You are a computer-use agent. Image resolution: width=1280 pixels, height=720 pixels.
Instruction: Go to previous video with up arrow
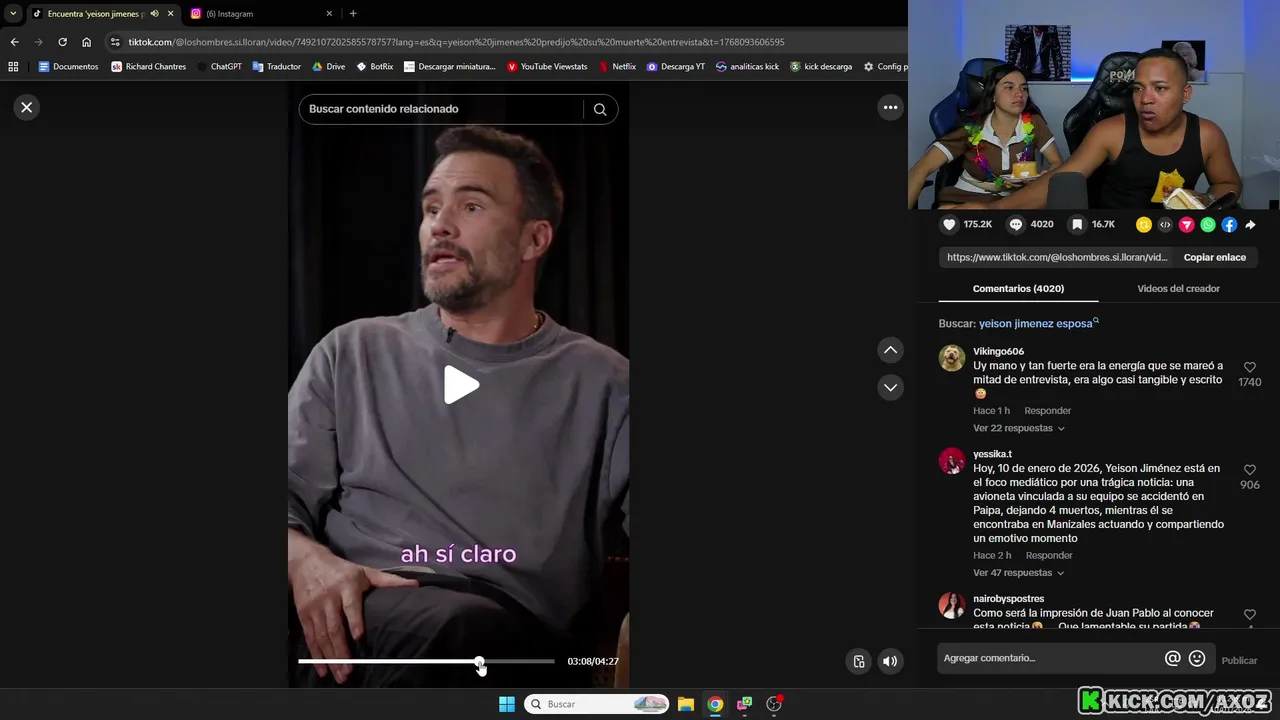(890, 350)
